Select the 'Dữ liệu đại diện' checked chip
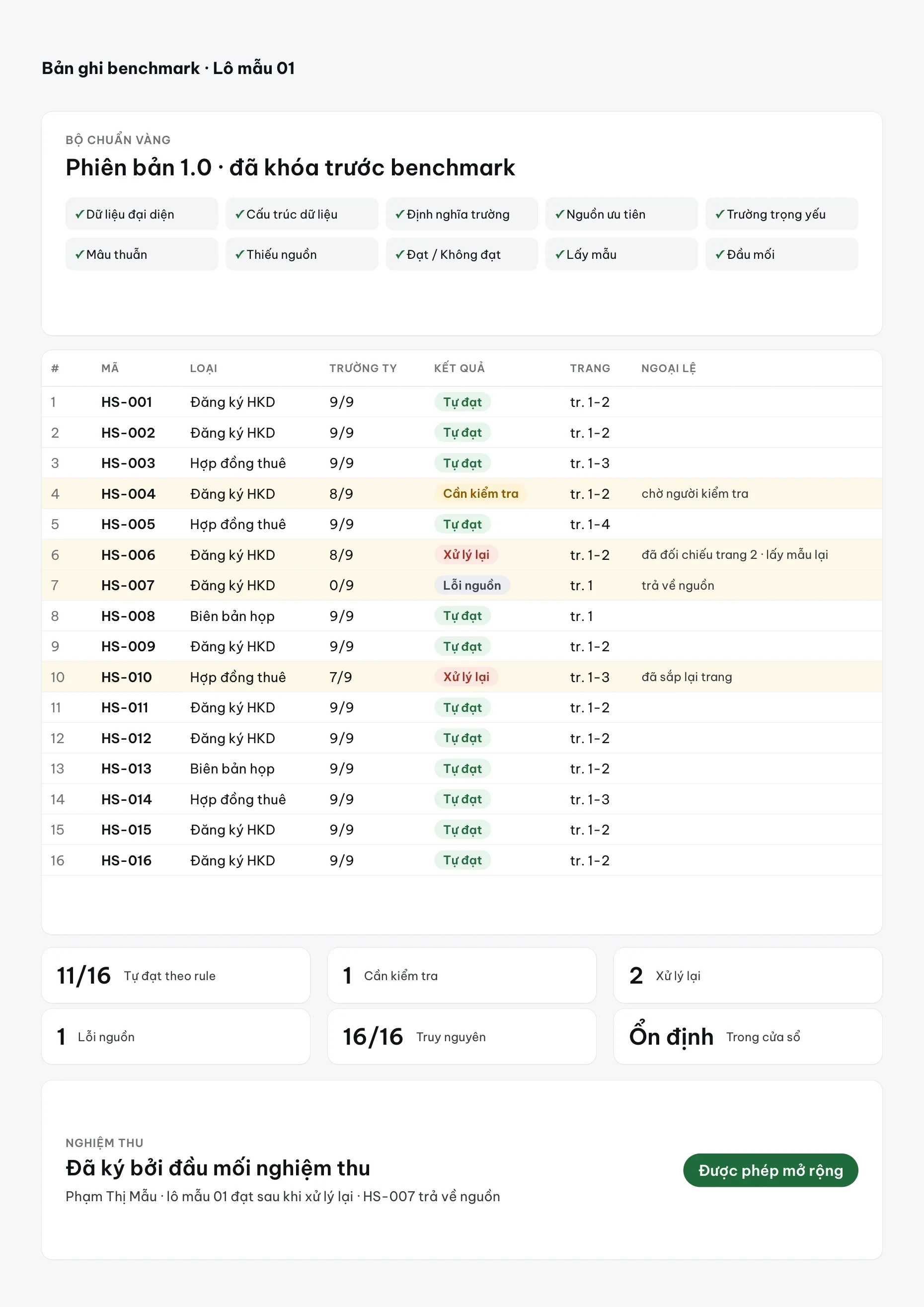Screen dimensions: 924x1307 [x=142, y=214]
